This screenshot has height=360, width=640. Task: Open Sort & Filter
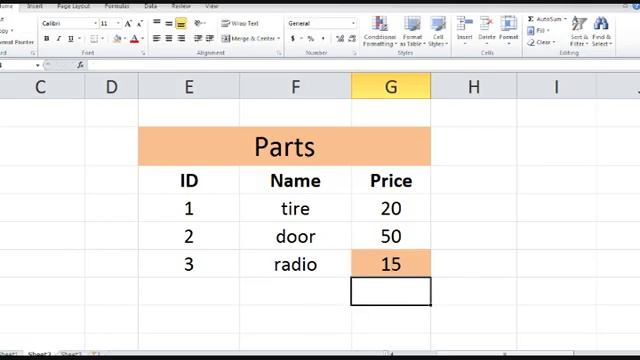pos(579,31)
